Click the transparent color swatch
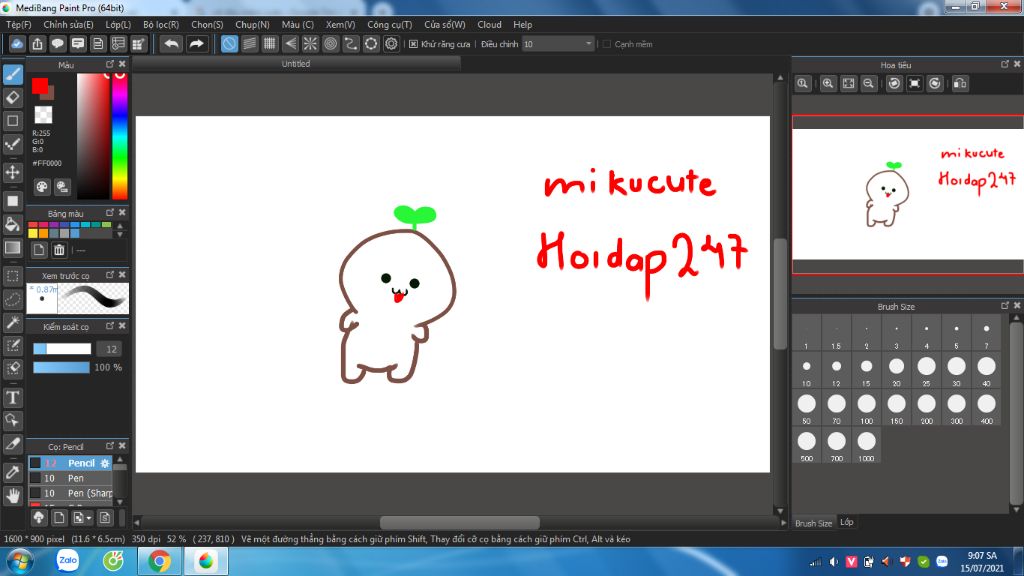1024x576 pixels. [43, 115]
